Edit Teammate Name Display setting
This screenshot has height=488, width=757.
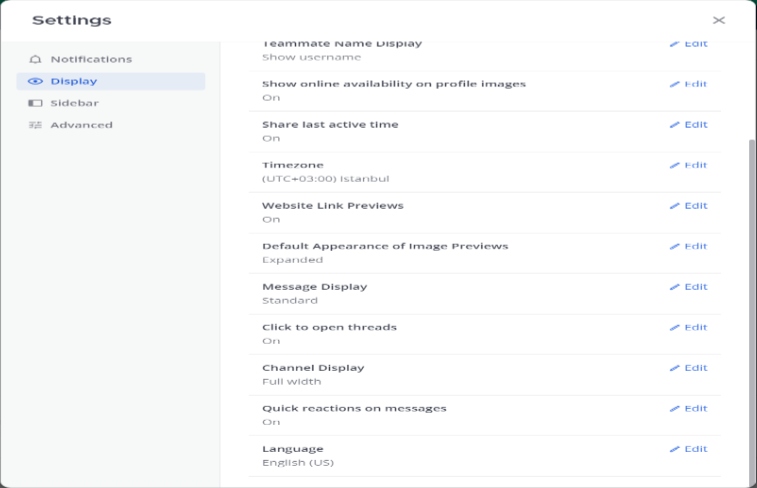pos(689,44)
